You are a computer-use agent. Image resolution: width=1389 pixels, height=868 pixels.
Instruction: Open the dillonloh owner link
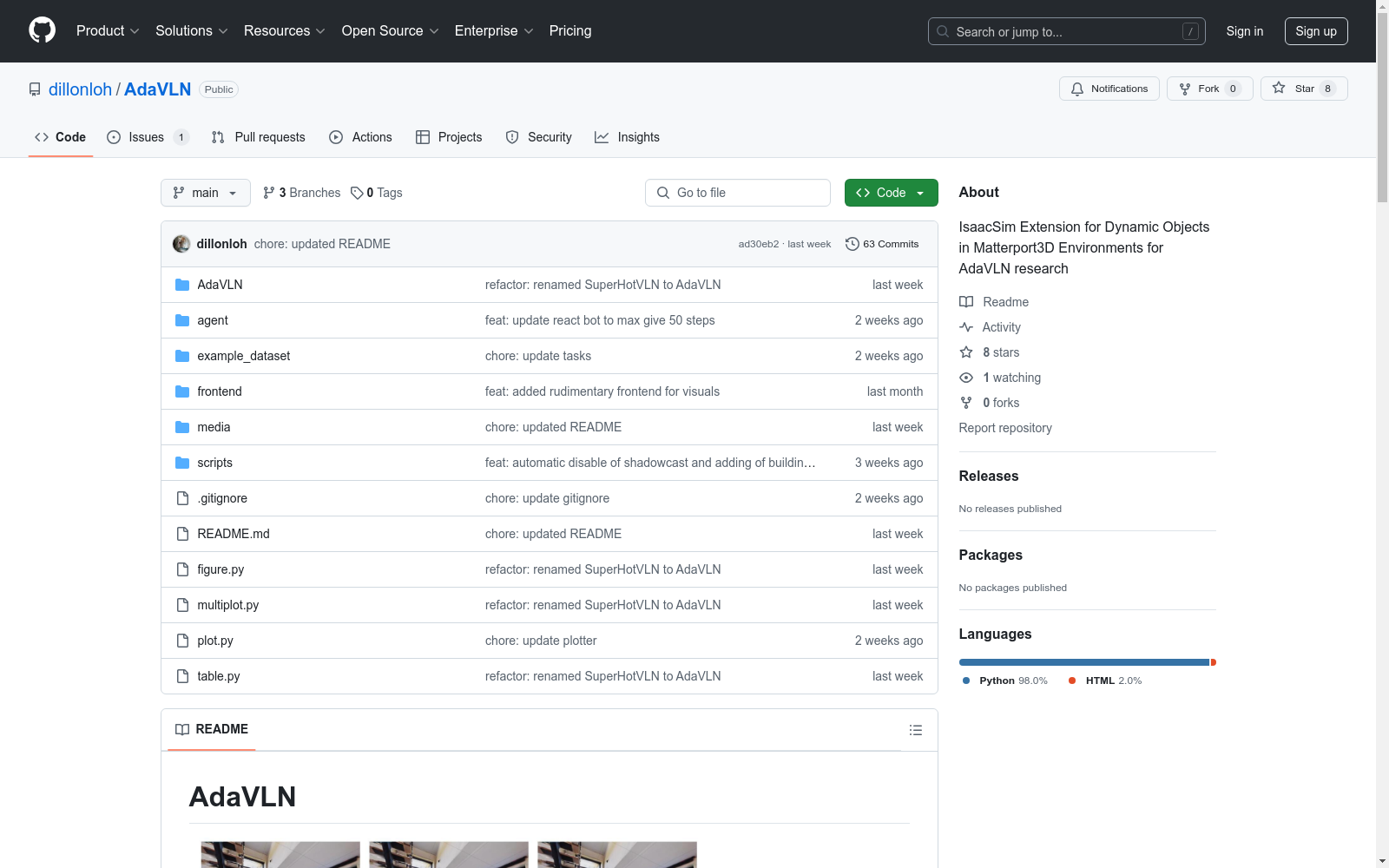[80, 89]
